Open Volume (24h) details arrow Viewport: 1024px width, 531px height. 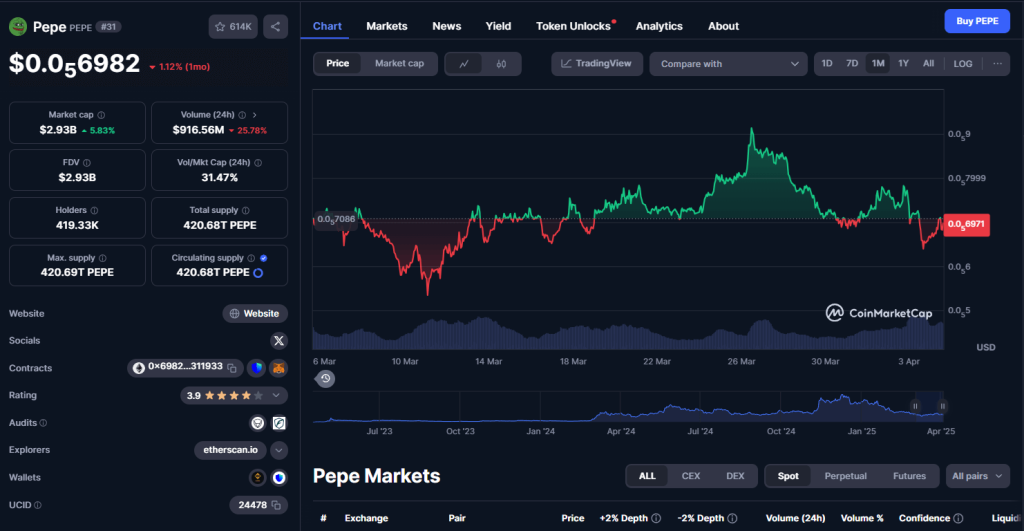pyautogui.click(x=255, y=115)
